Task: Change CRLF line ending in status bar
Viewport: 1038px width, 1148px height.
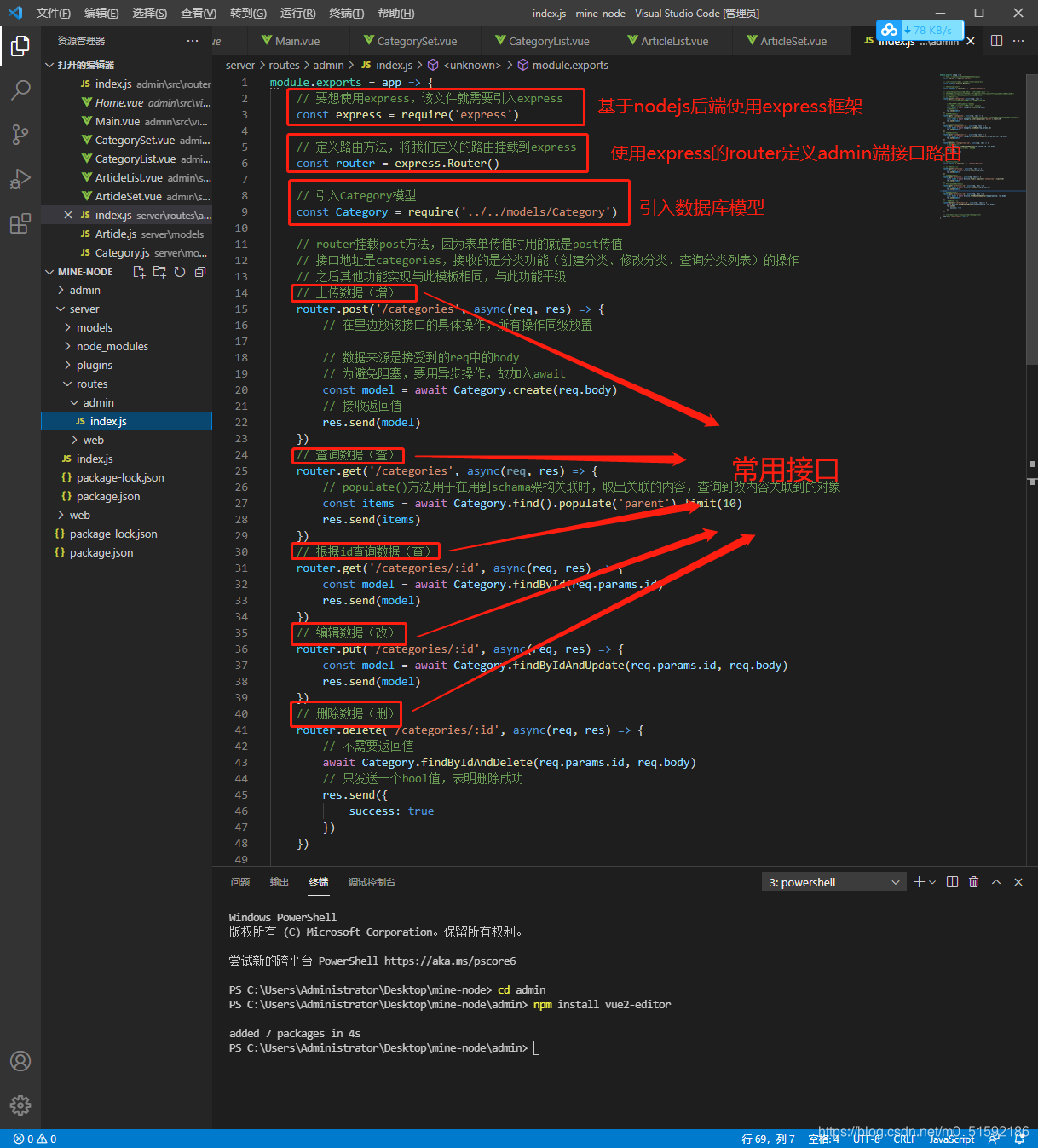Action: [x=905, y=1139]
